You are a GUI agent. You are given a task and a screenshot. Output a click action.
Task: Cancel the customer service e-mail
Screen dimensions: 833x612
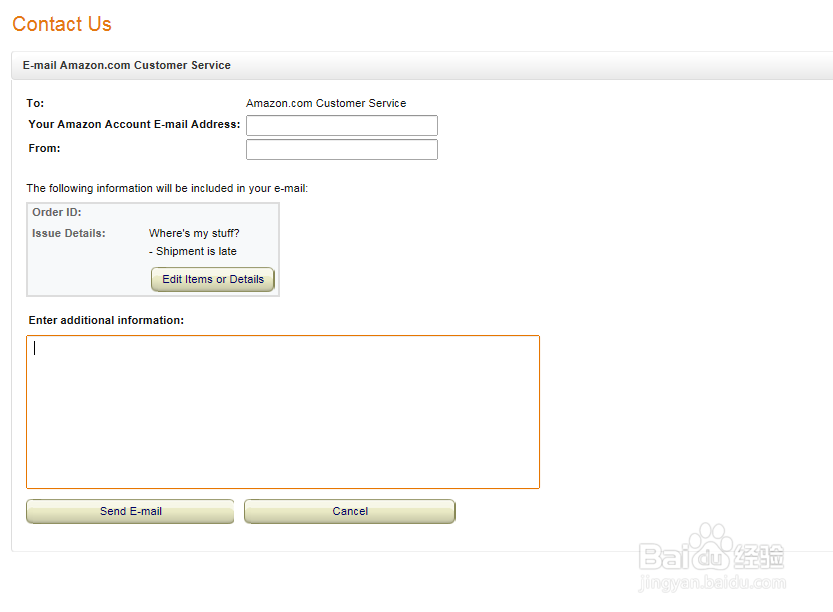[x=350, y=511]
